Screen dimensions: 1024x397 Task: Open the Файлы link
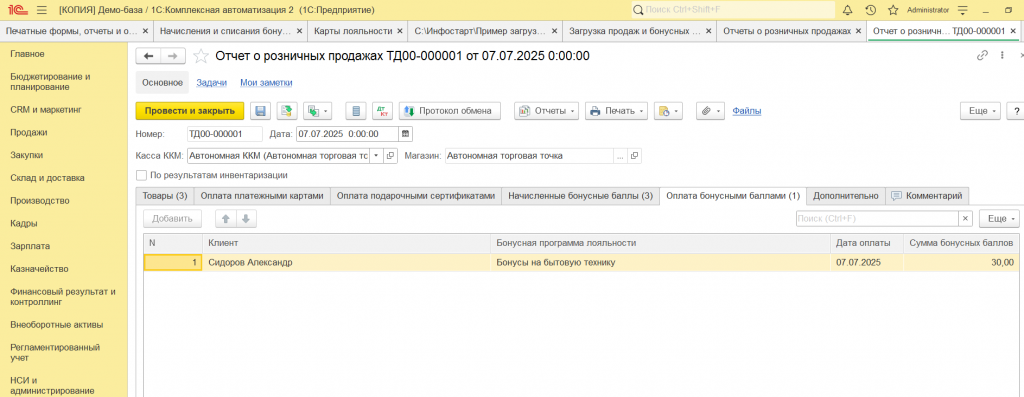[x=746, y=111]
